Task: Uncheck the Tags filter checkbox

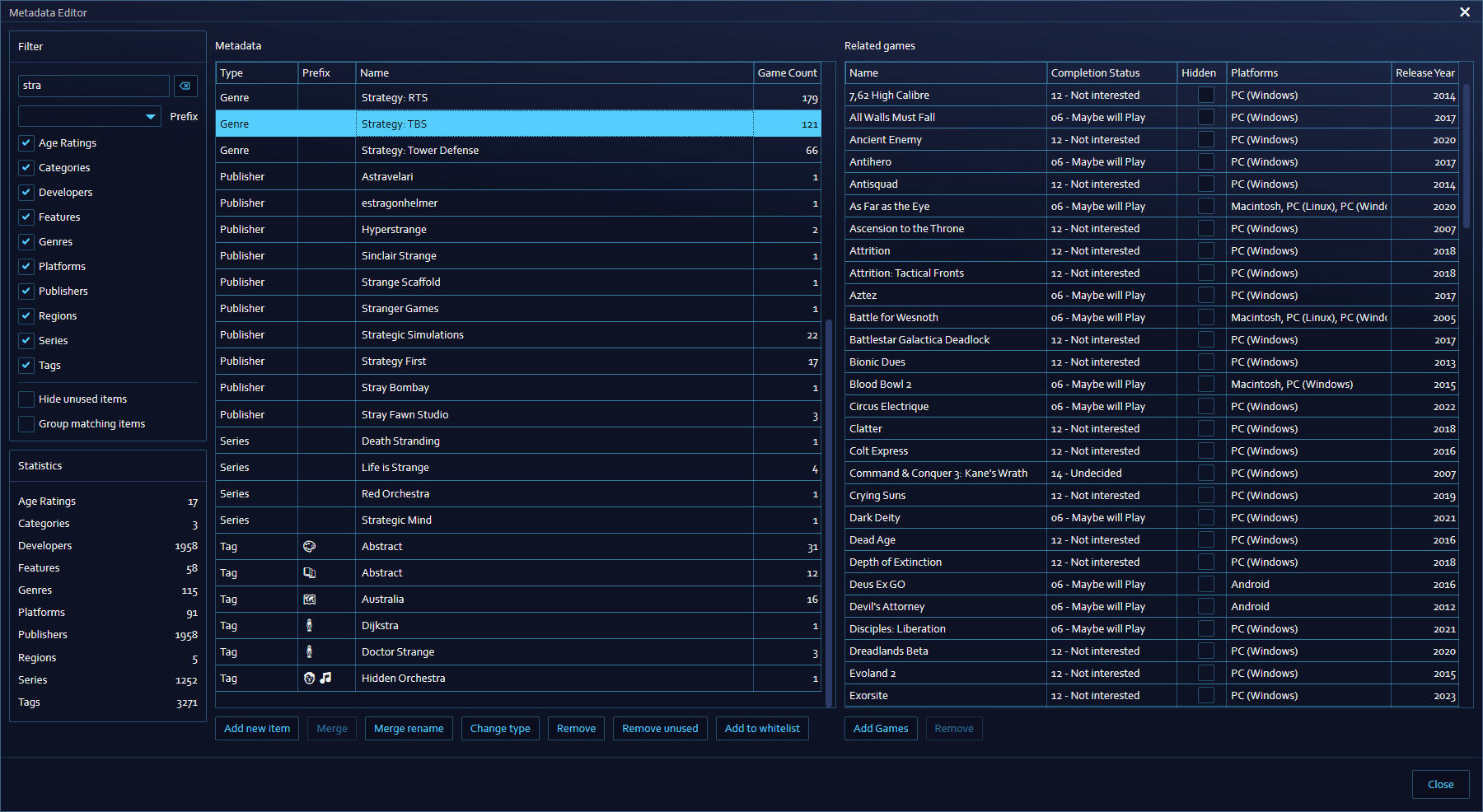Action: coord(26,366)
